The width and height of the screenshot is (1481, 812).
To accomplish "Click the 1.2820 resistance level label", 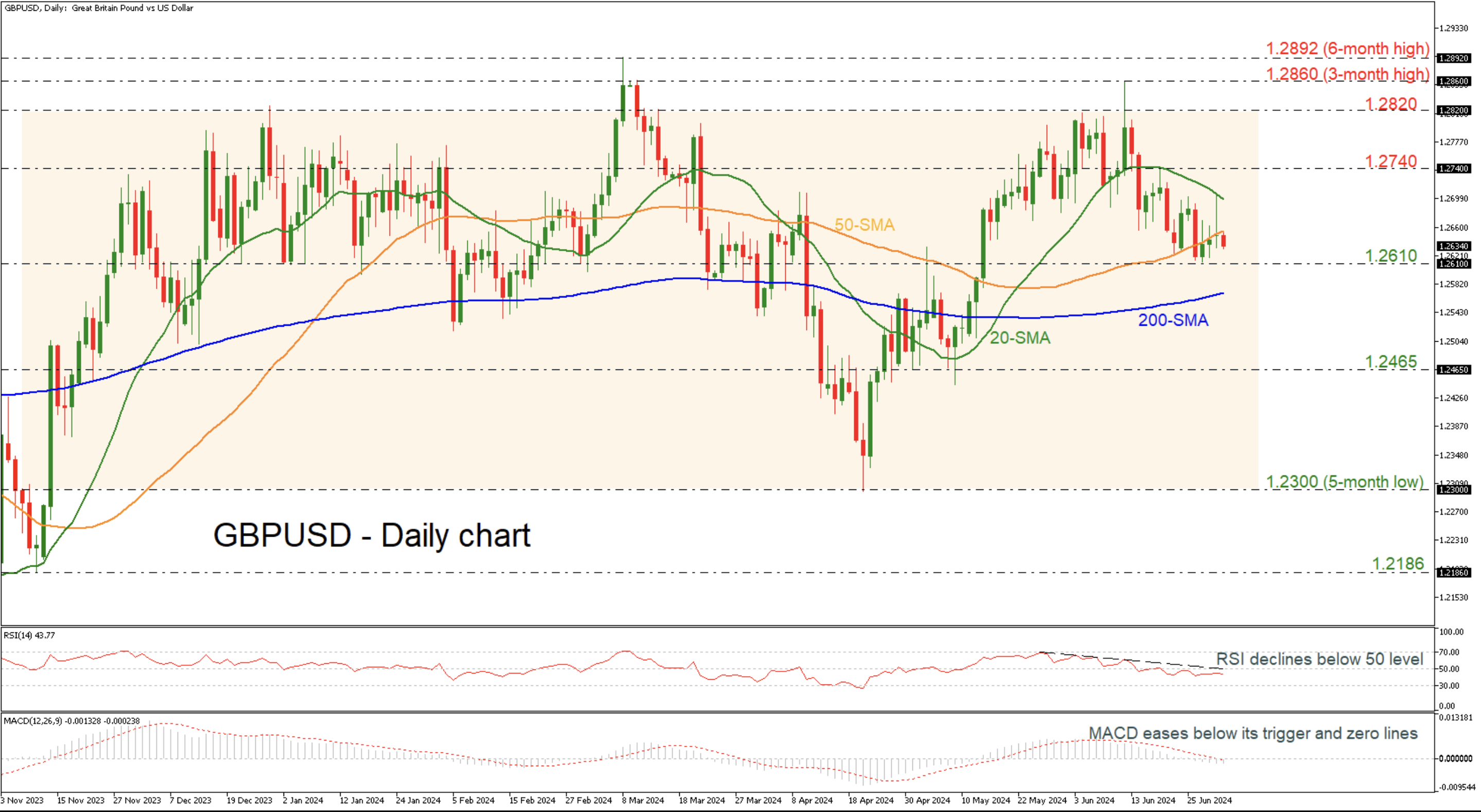I will (1390, 104).
